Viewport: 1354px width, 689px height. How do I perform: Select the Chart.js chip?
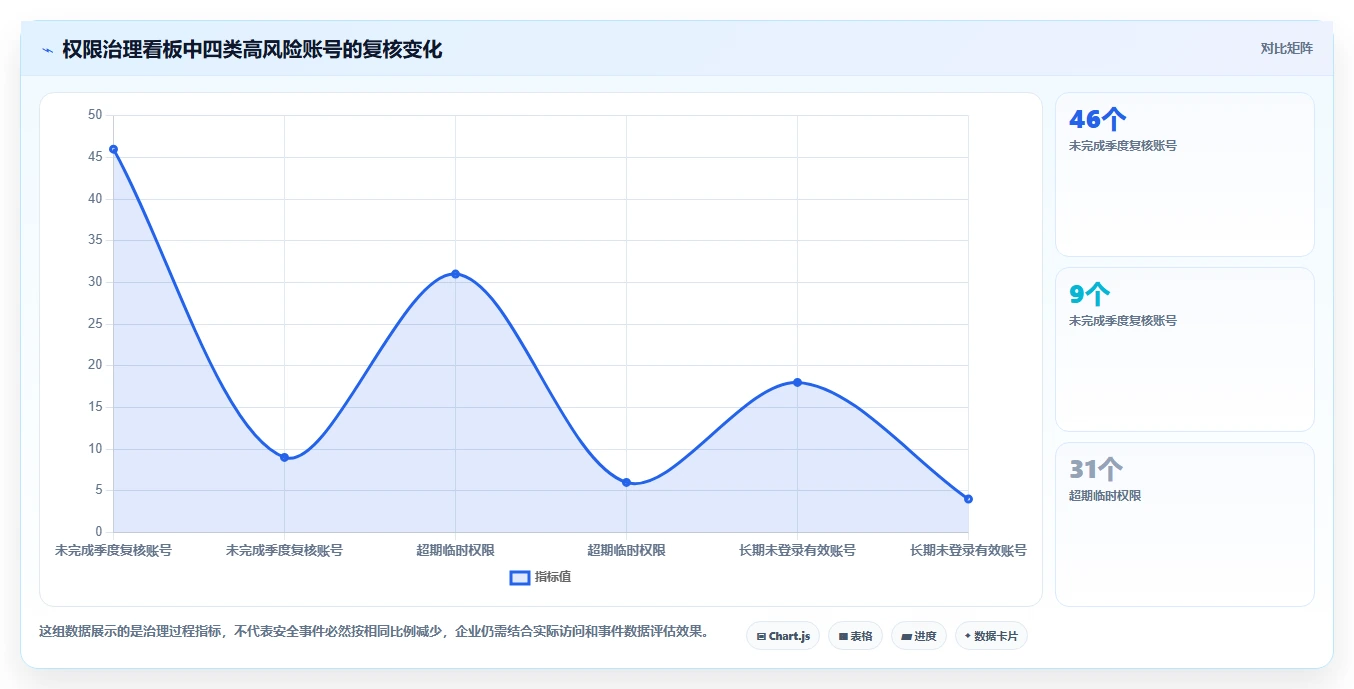pos(783,636)
